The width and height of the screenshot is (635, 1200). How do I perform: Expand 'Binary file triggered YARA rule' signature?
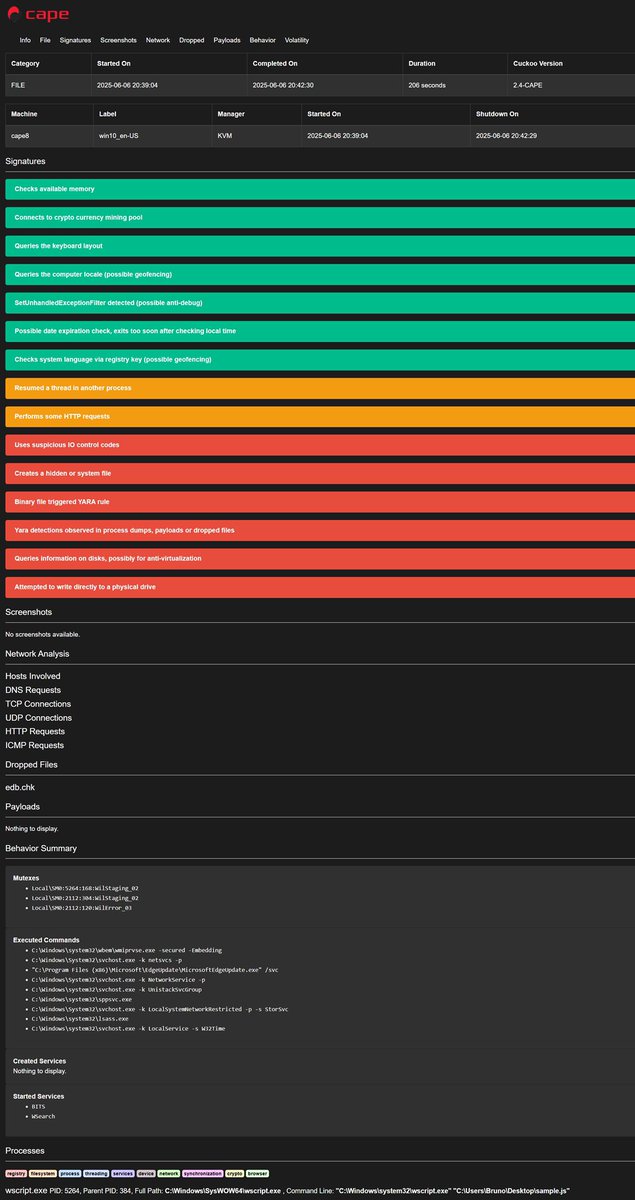click(x=320, y=500)
